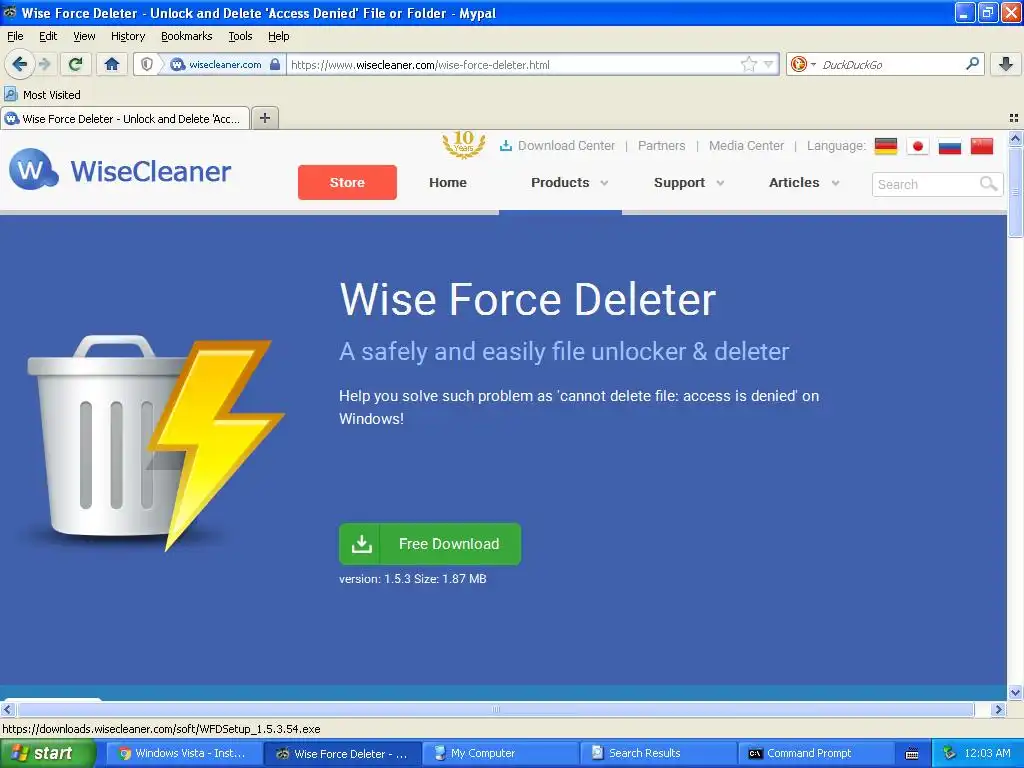The height and width of the screenshot is (768, 1024).
Task: Select the Wise Force Deleter browser tab
Action: (125, 119)
